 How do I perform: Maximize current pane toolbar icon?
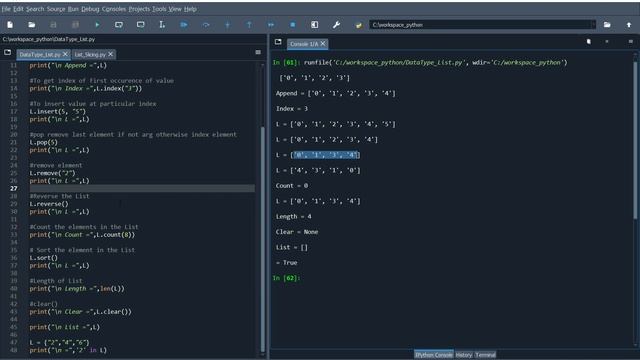[x=314, y=25]
